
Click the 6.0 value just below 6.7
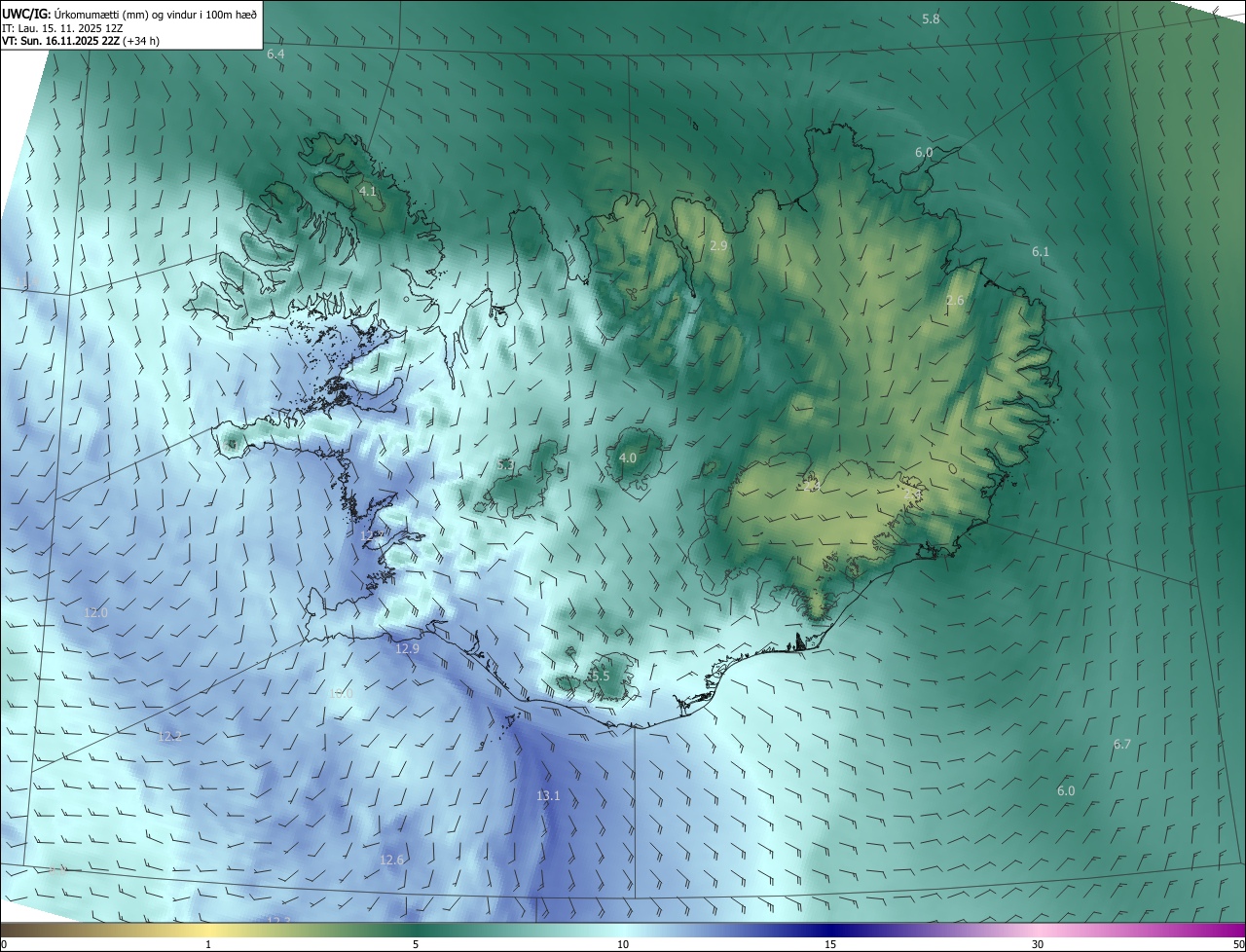click(x=1066, y=791)
